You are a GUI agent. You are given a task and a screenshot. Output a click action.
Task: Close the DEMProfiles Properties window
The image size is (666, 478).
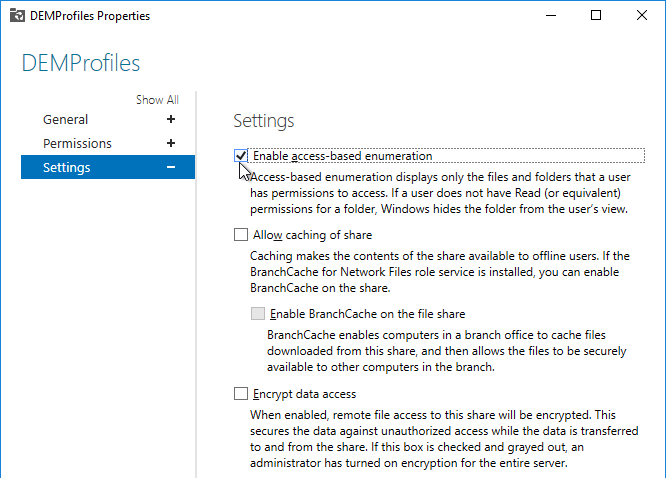pos(642,15)
